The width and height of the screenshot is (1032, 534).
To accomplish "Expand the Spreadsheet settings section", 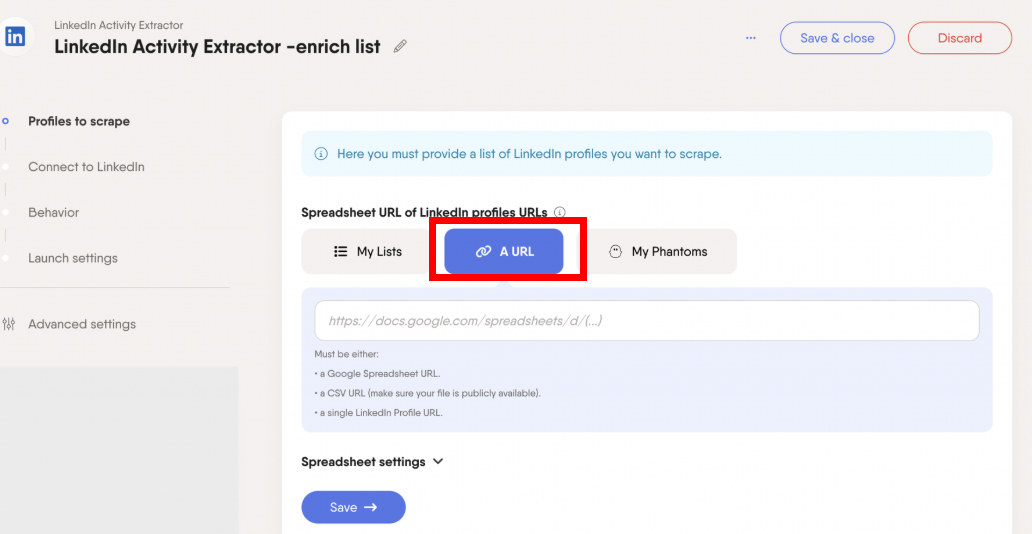I will pyautogui.click(x=372, y=462).
